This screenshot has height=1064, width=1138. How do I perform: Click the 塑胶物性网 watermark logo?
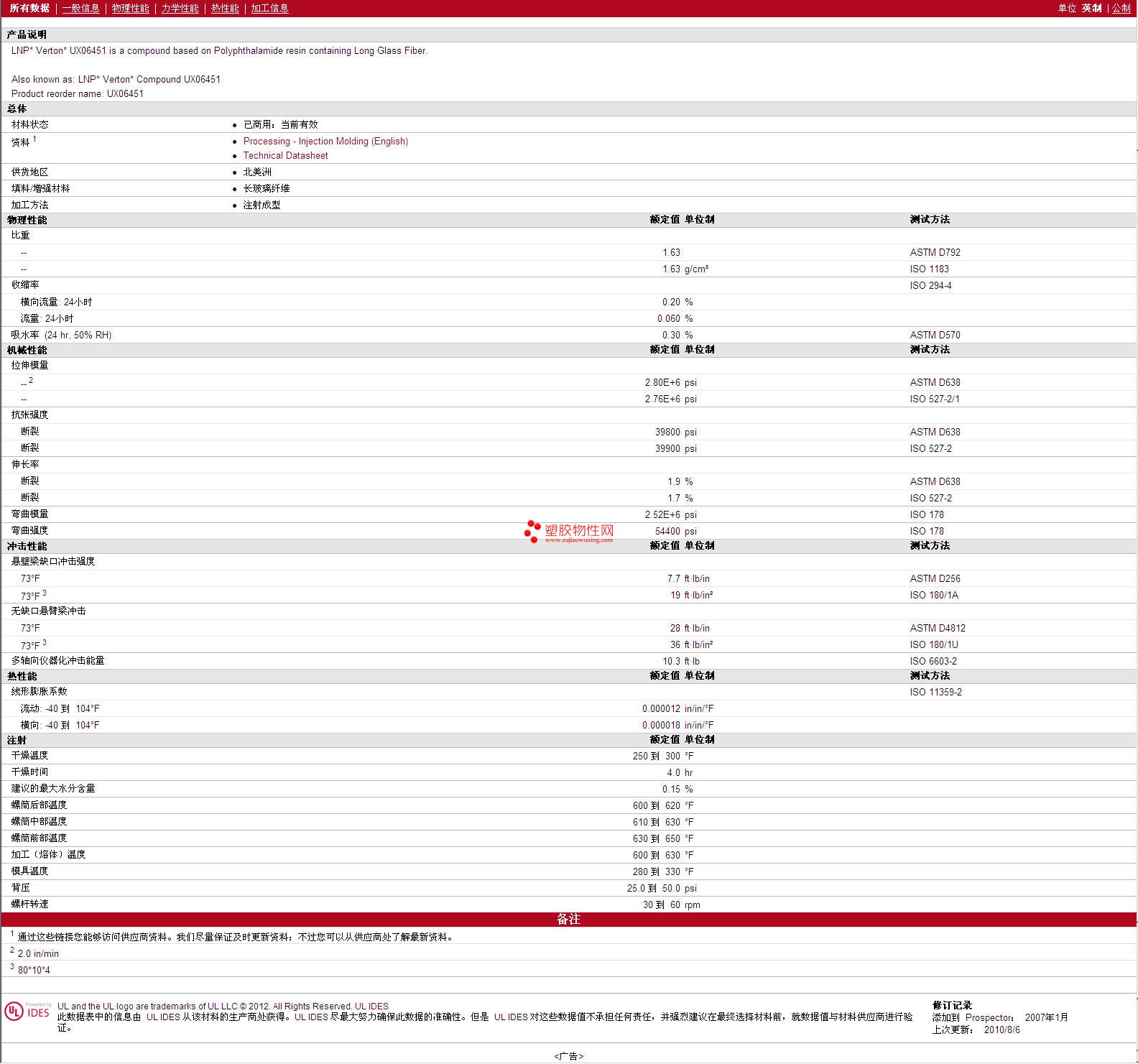(x=570, y=532)
